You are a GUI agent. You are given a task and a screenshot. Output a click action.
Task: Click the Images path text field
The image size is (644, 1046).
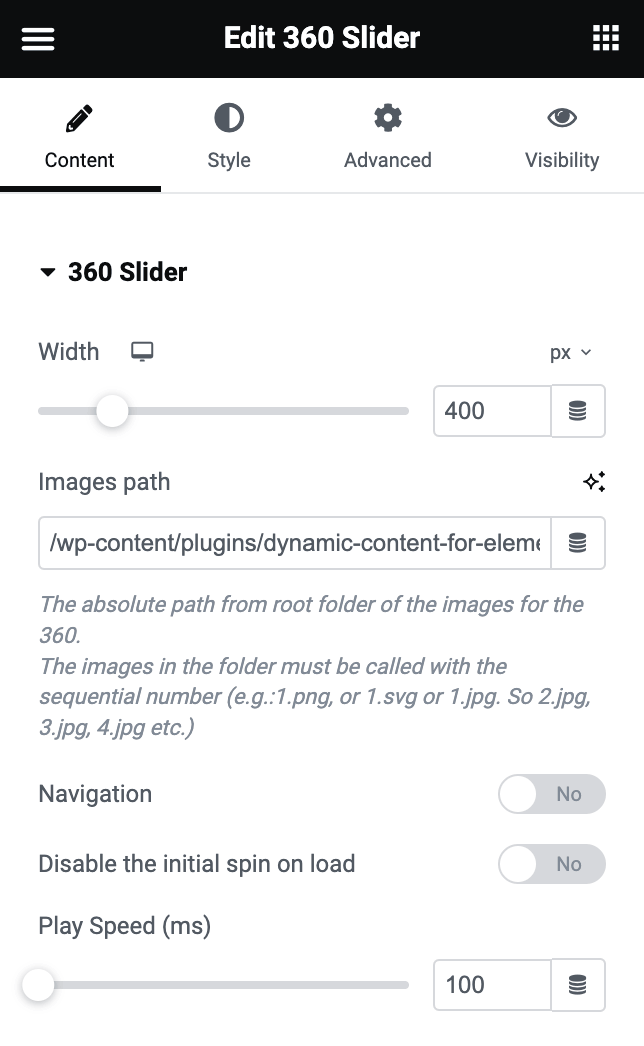point(295,543)
